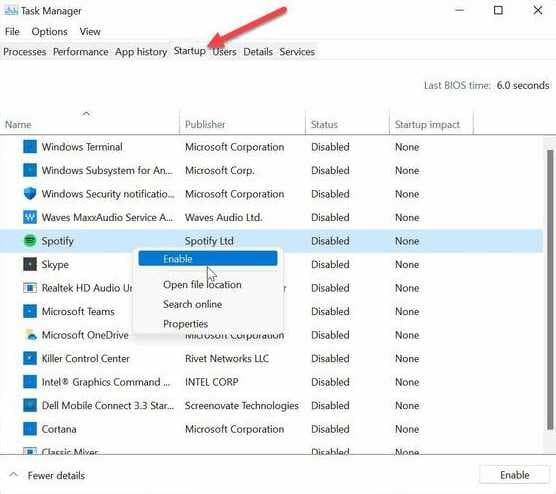Choose Search online in context menu
Screen dimensions: 556x494
pyautogui.click(x=193, y=304)
